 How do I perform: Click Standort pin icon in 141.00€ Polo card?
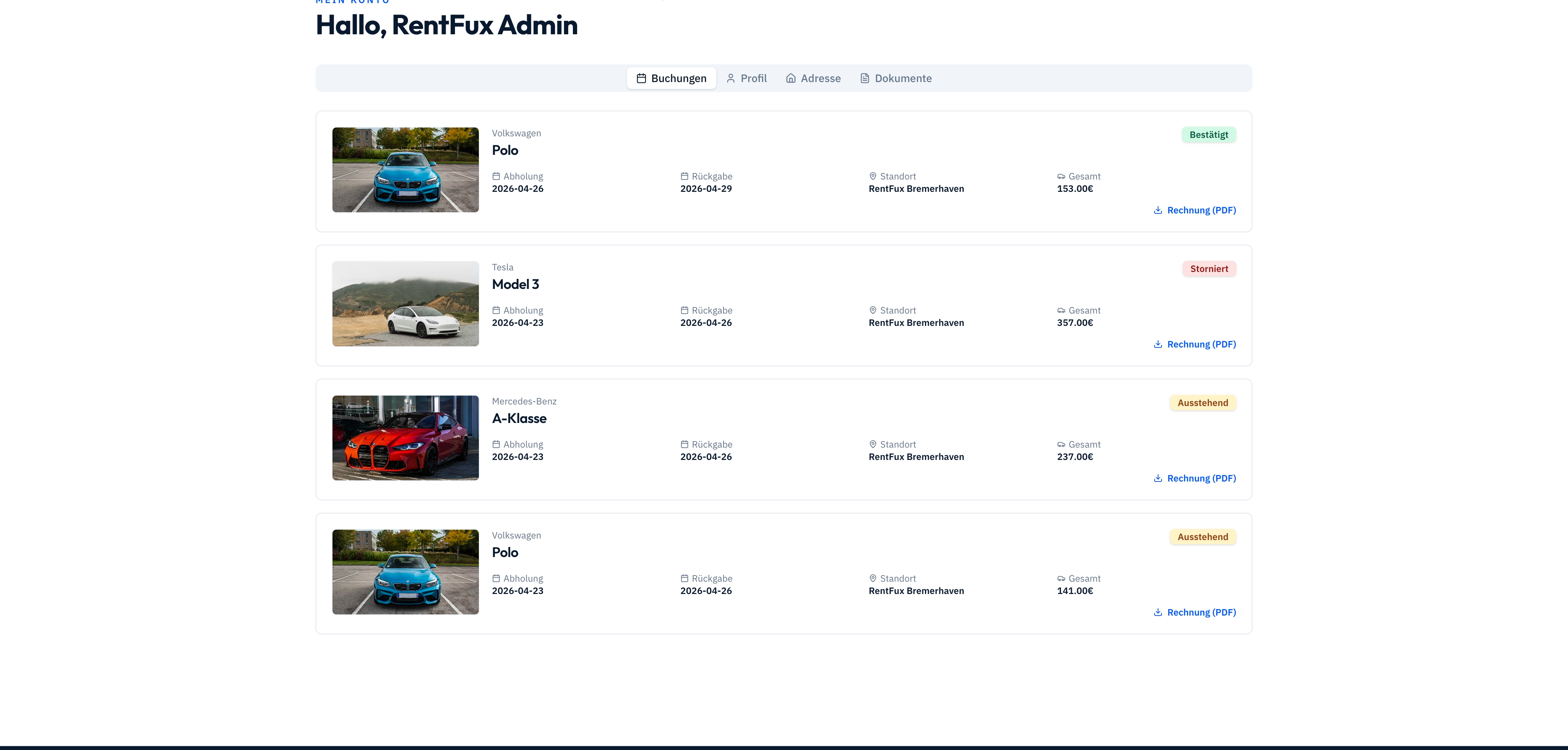tap(873, 578)
